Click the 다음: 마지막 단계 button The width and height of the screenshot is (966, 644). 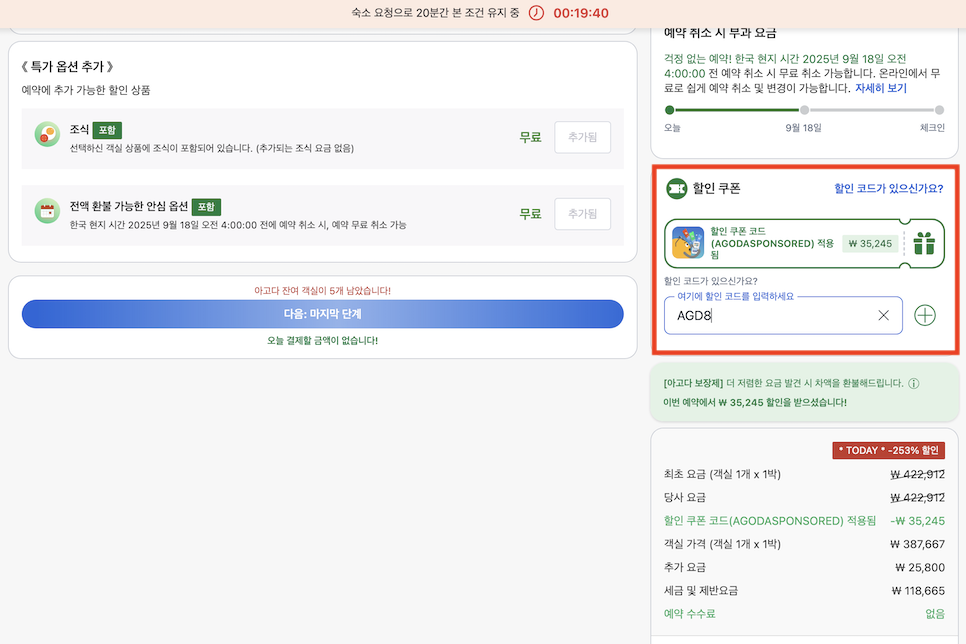coord(322,314)
